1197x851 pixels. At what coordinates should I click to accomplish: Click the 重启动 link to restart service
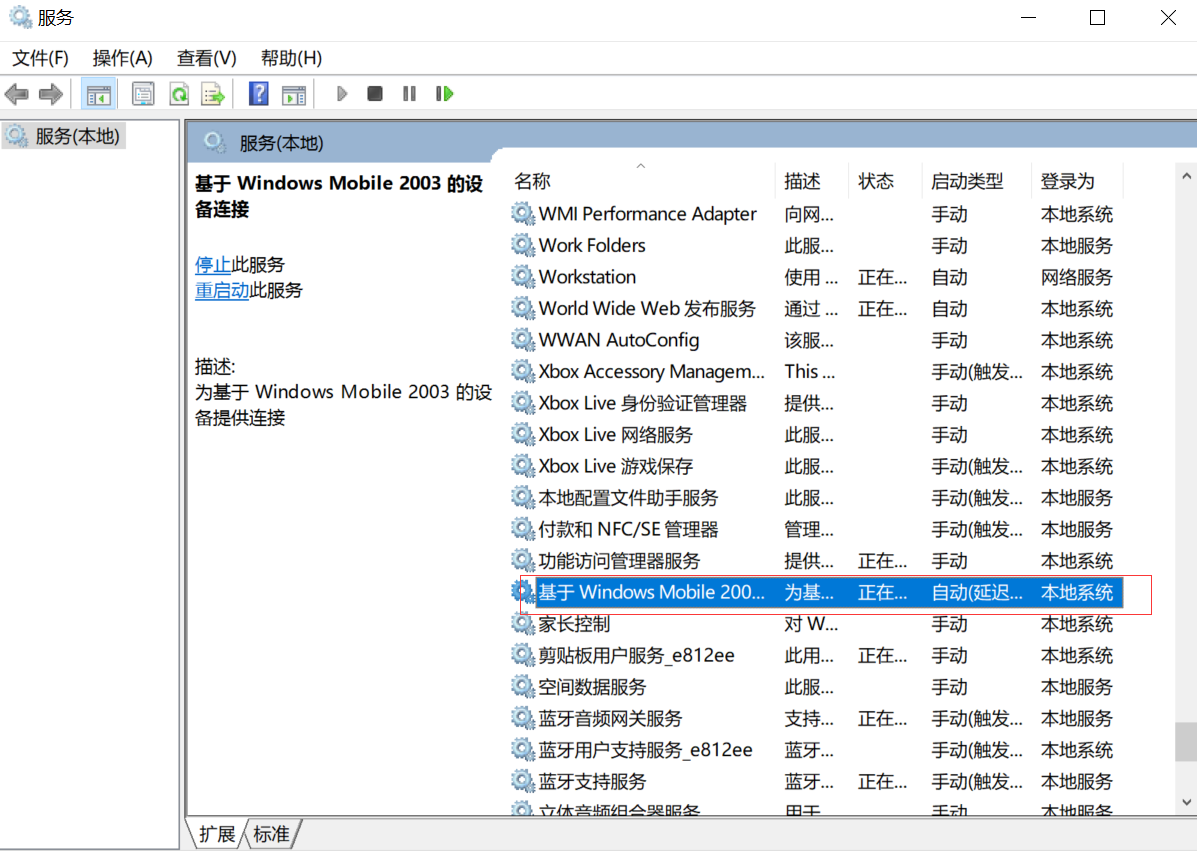coord(221,290)
